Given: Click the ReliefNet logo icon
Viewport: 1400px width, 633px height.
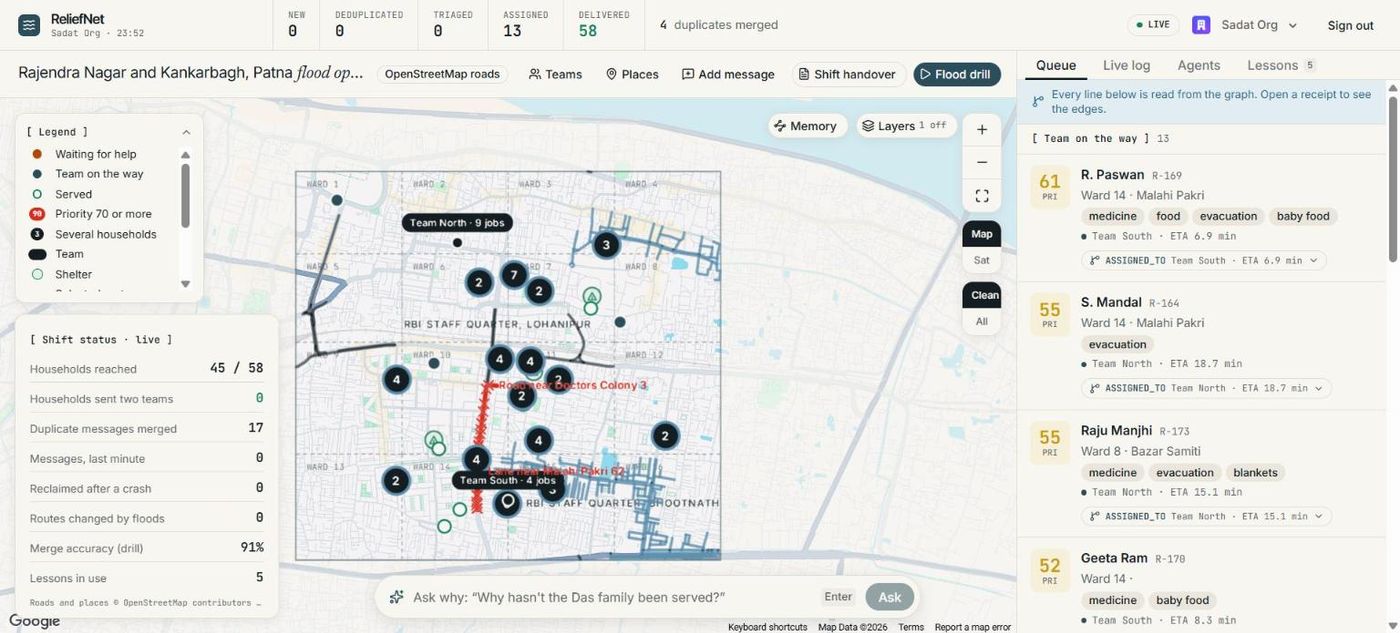Looking at the screenshot, I should pos(29,25).
